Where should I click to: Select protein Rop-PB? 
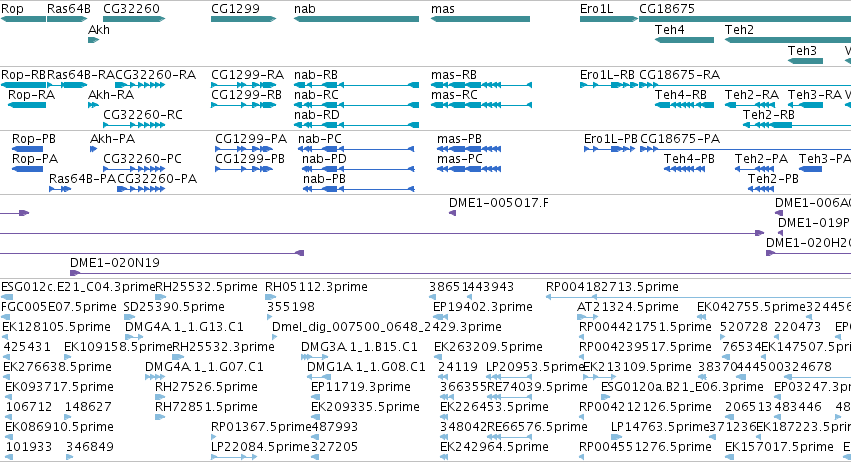click(x=34, y=139)
